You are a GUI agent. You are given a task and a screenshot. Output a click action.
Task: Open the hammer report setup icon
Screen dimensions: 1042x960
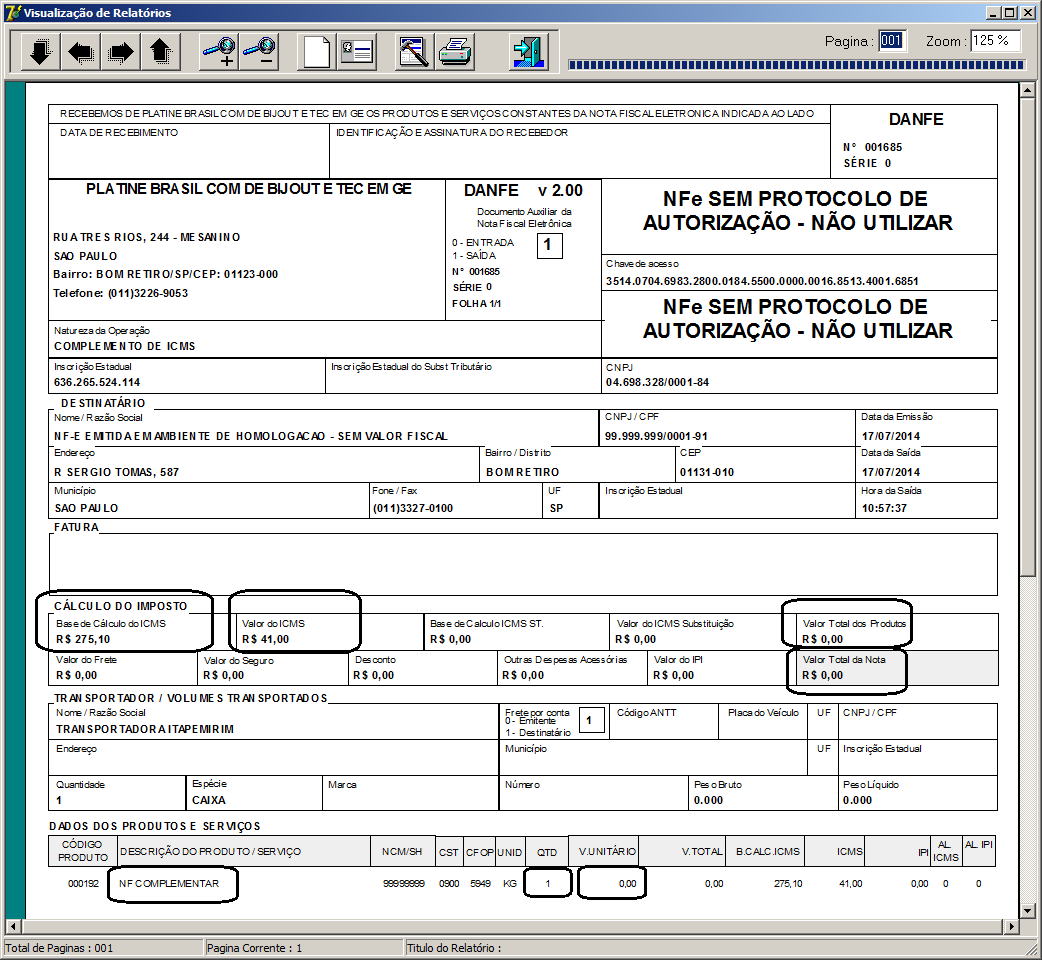point(414,51)
